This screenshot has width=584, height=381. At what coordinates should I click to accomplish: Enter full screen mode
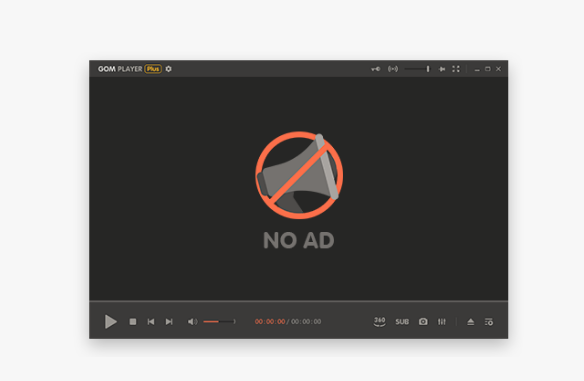click(x=456, y=69)
